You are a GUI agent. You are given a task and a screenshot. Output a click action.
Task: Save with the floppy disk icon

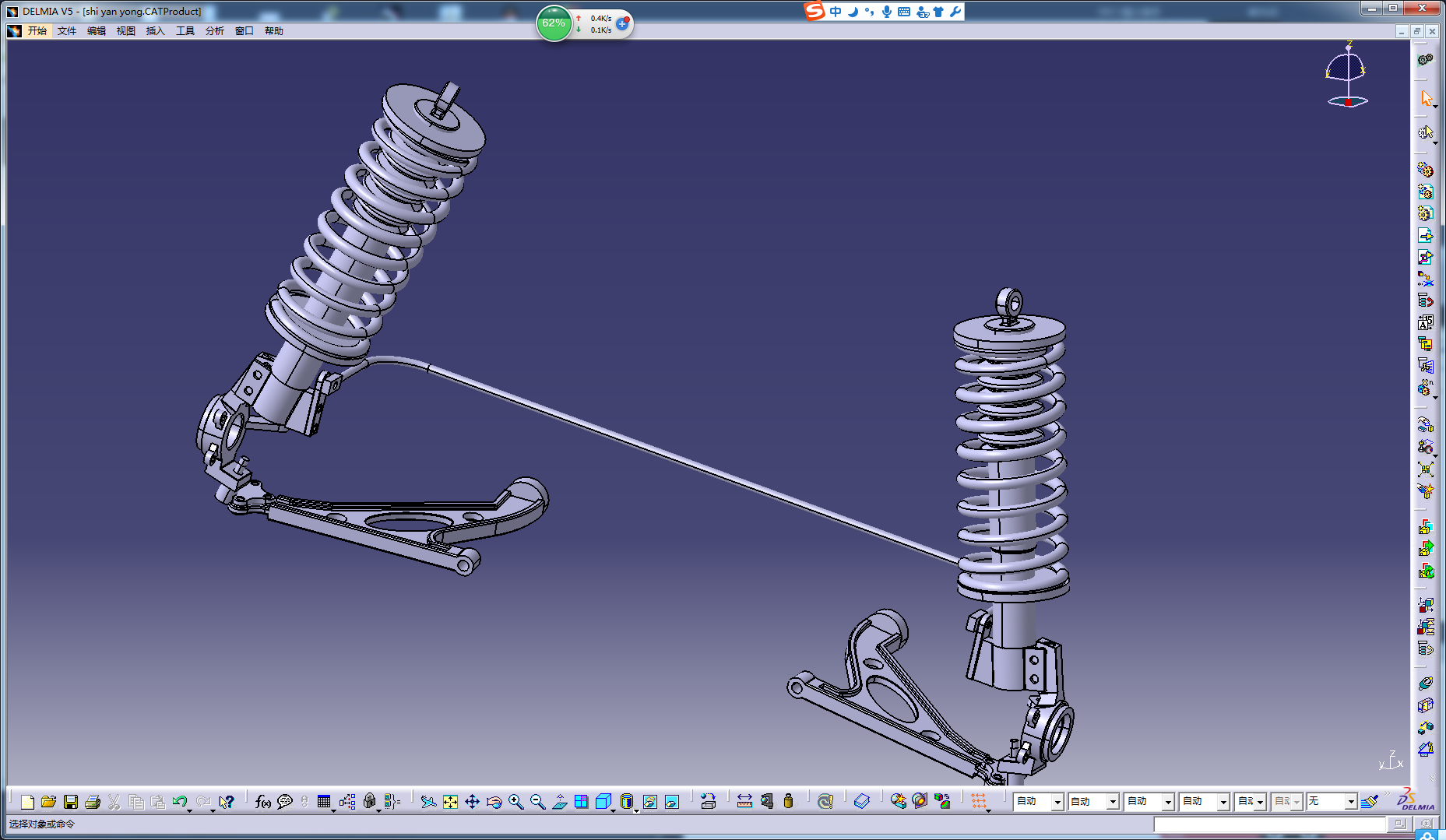[71, 801]
